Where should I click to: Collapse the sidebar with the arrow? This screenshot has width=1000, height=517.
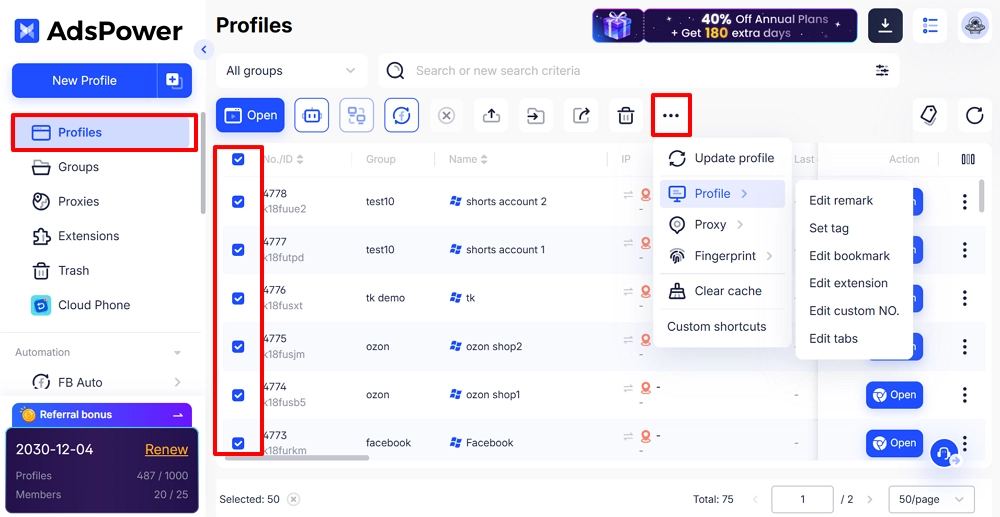click(203, 50)
